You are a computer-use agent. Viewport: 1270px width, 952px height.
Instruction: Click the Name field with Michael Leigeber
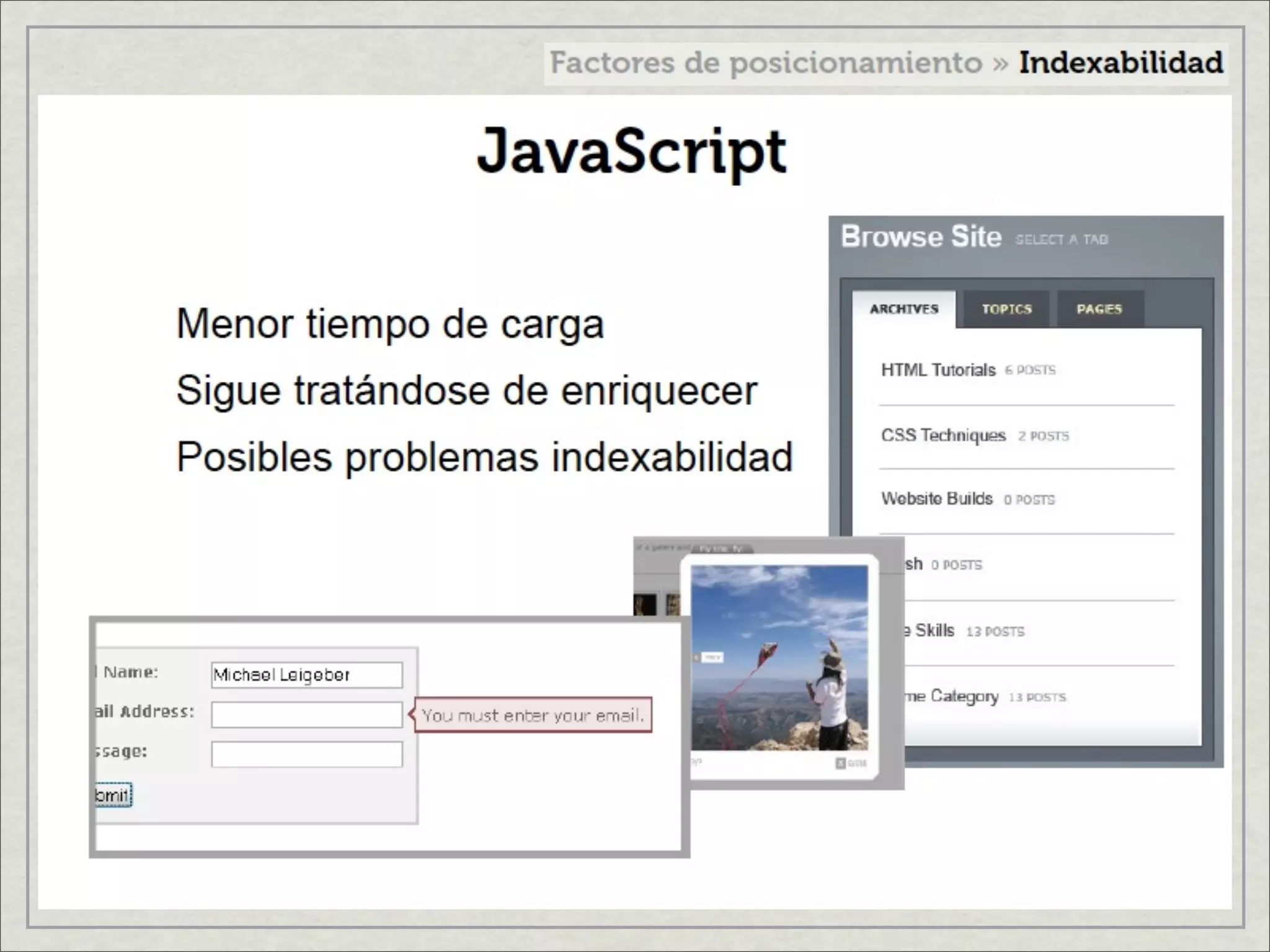pyautogui.click(x=306, y=675)
